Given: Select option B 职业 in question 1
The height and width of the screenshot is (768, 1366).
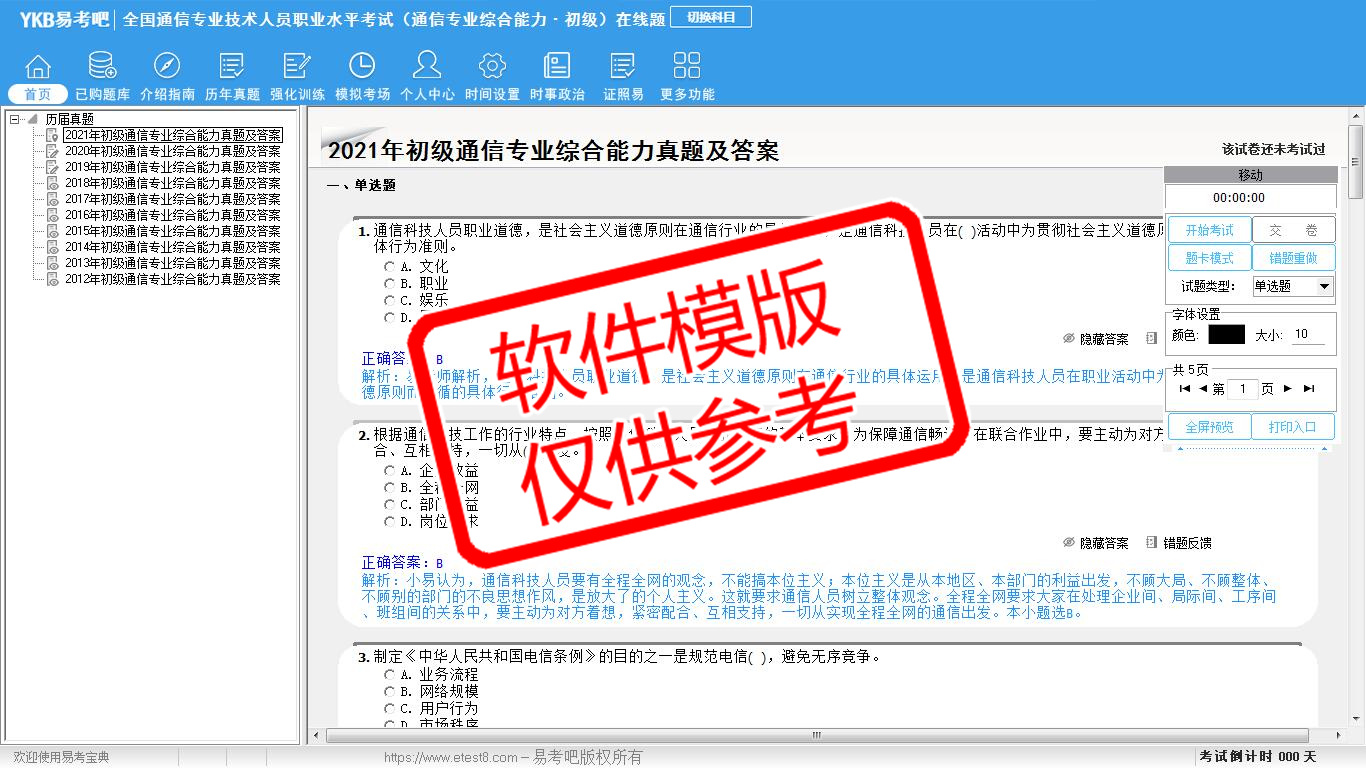Looking at the screenshot, I should pos(390,284).
